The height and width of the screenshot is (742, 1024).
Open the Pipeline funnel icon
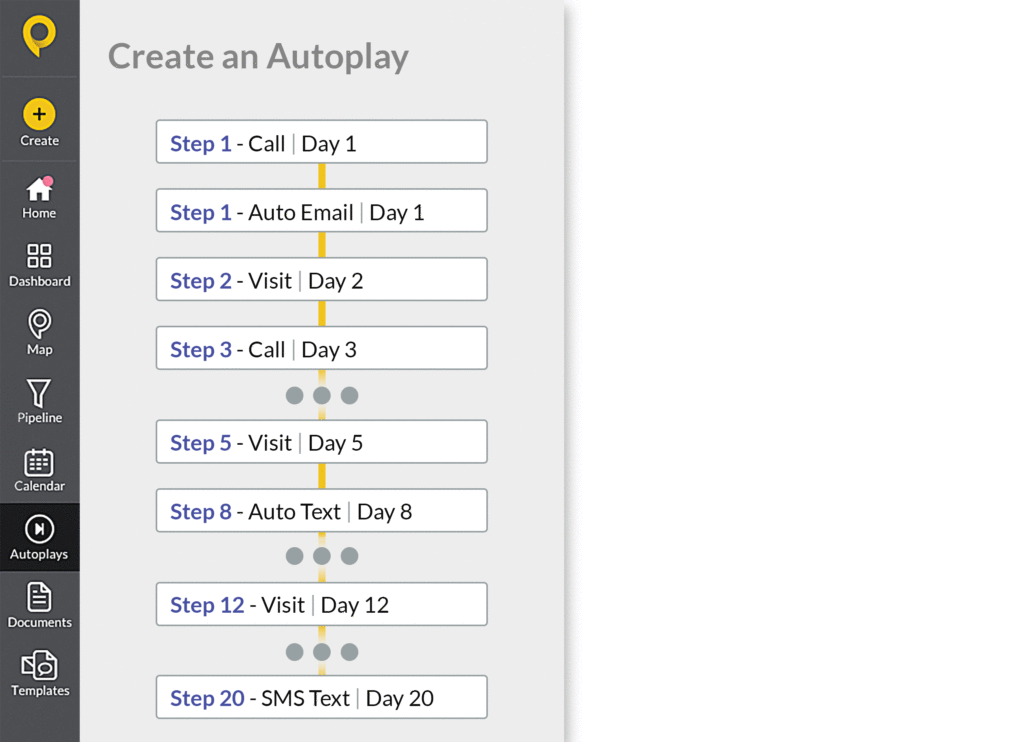(39, 393)
